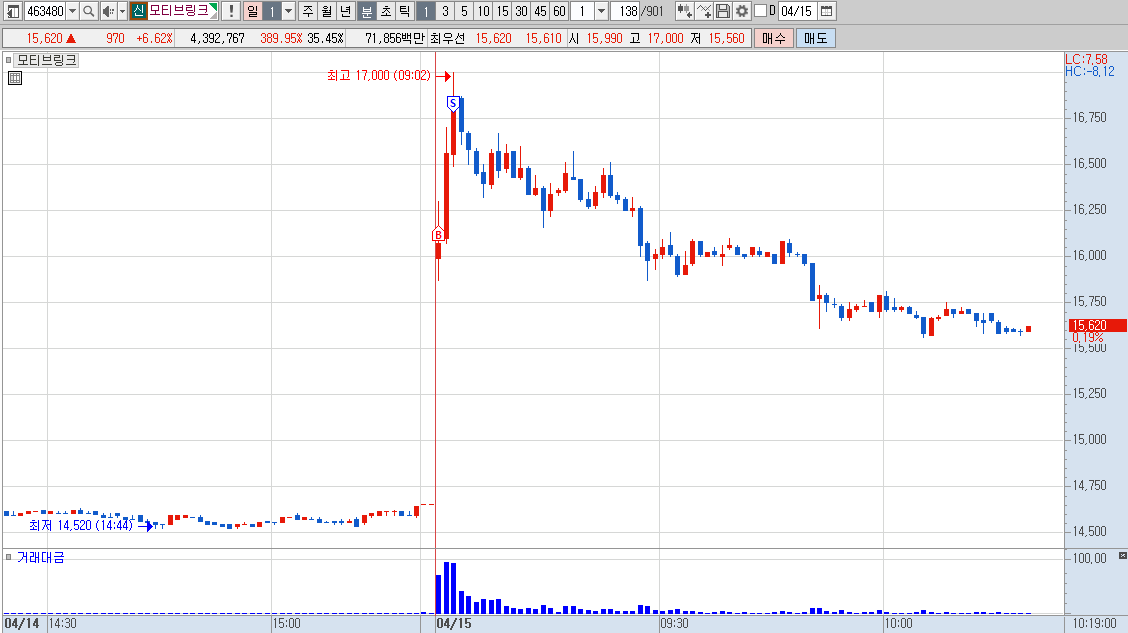This screenshot has height=633, width=1128.
Task: Toggle the D checkbox beside the date
Action: click(x=760, y=11)
